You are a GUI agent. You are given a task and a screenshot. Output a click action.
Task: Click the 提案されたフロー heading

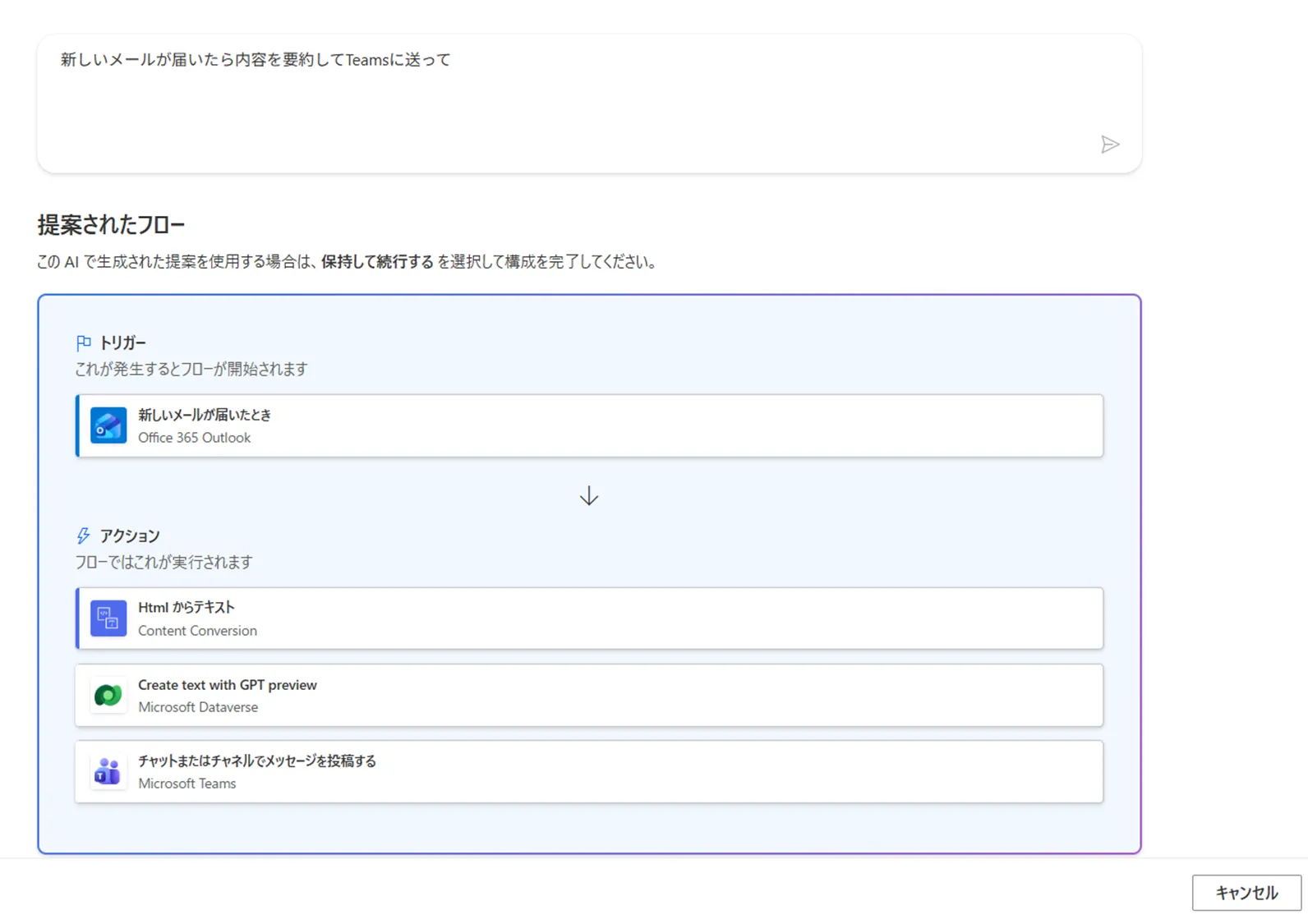coord(111,224)
